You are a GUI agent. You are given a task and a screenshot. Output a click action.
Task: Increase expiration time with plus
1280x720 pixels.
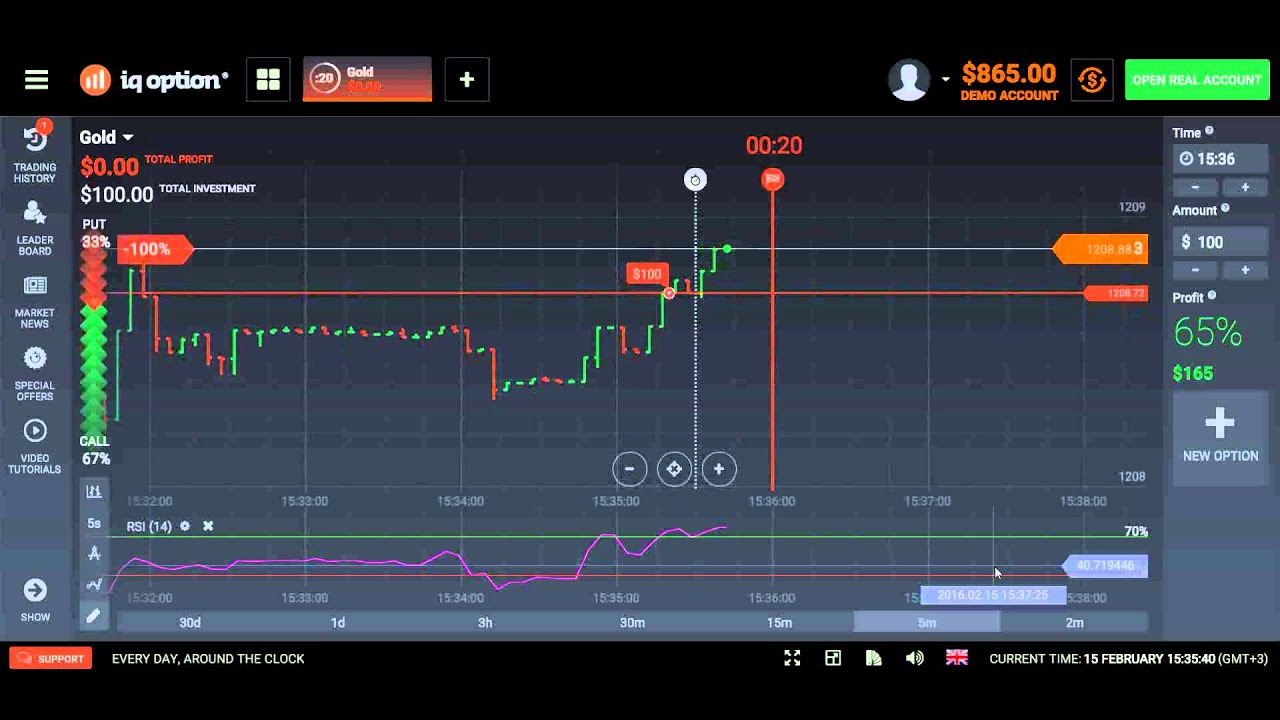1245,187
